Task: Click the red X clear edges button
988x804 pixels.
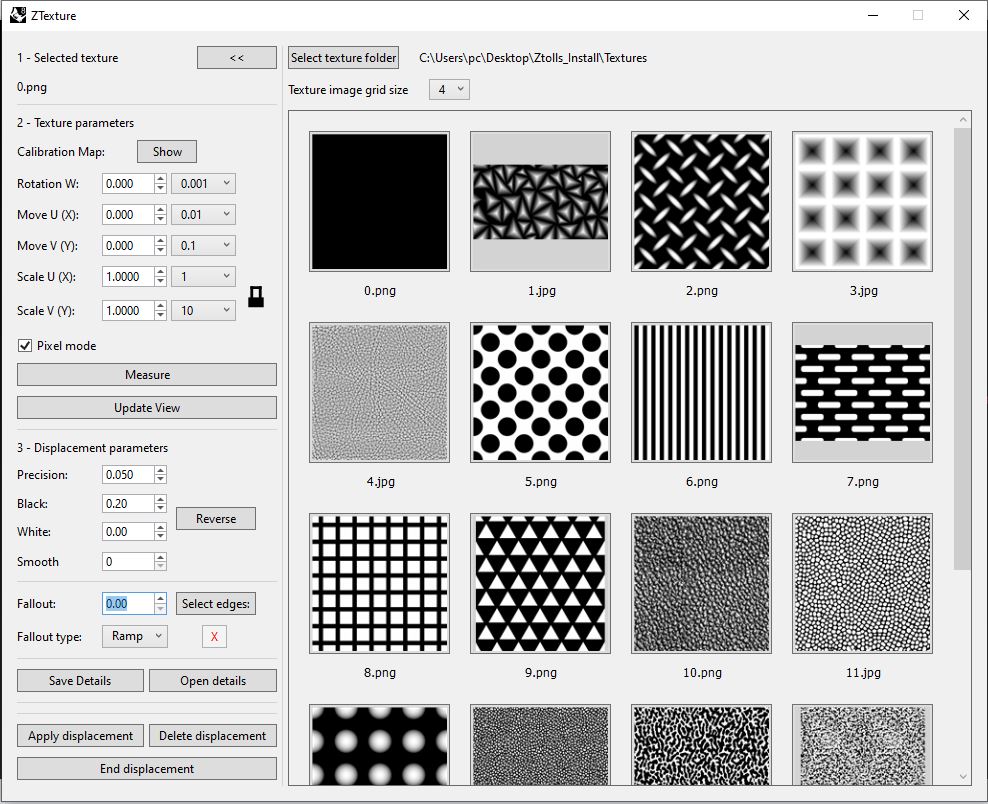Action: click(x=214, y=636)
